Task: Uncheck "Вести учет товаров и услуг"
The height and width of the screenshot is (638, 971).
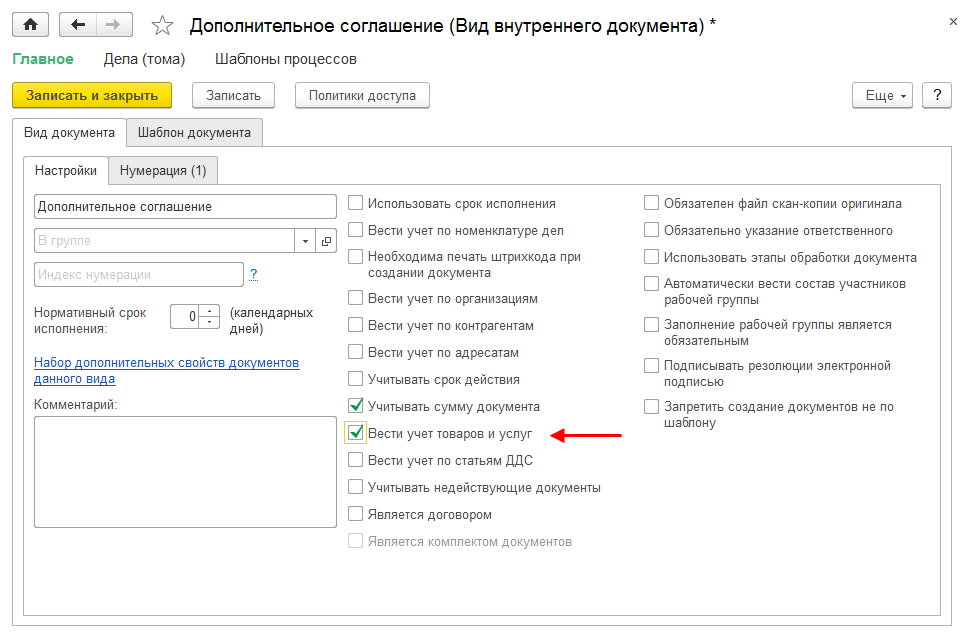Action: tap(355, 433)
